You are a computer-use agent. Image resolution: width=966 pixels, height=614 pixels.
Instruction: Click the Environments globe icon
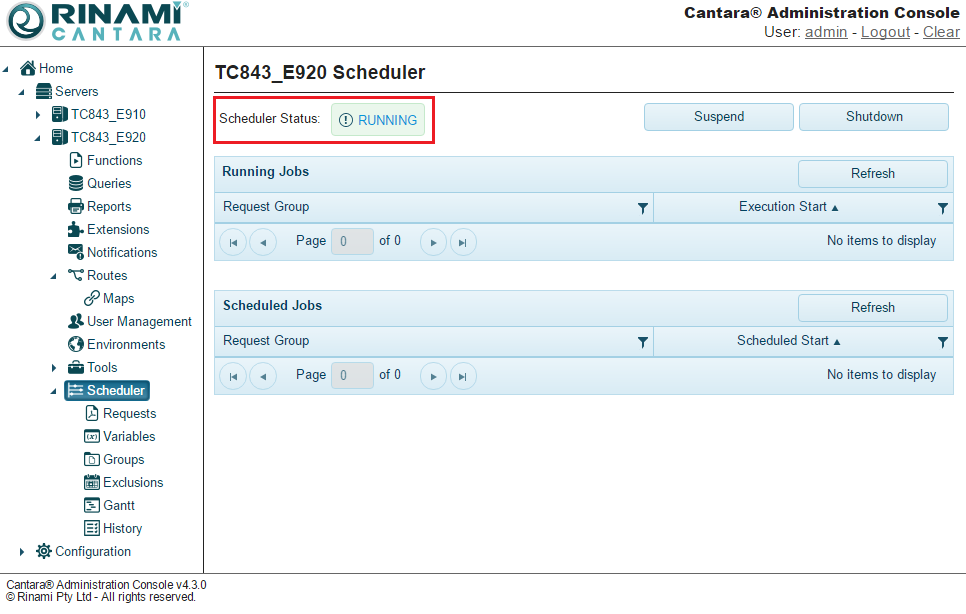click(76, 345)
